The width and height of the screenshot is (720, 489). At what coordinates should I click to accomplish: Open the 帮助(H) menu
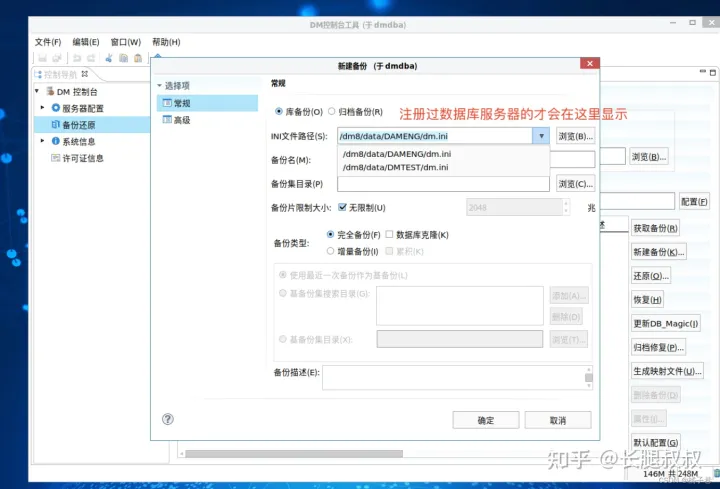click(x=166, y=42)
